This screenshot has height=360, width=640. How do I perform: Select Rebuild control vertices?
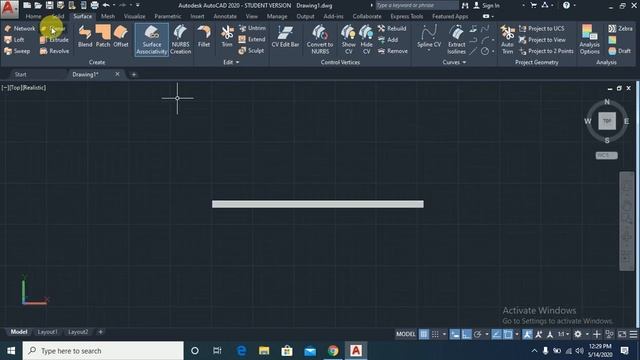point(392,29)
